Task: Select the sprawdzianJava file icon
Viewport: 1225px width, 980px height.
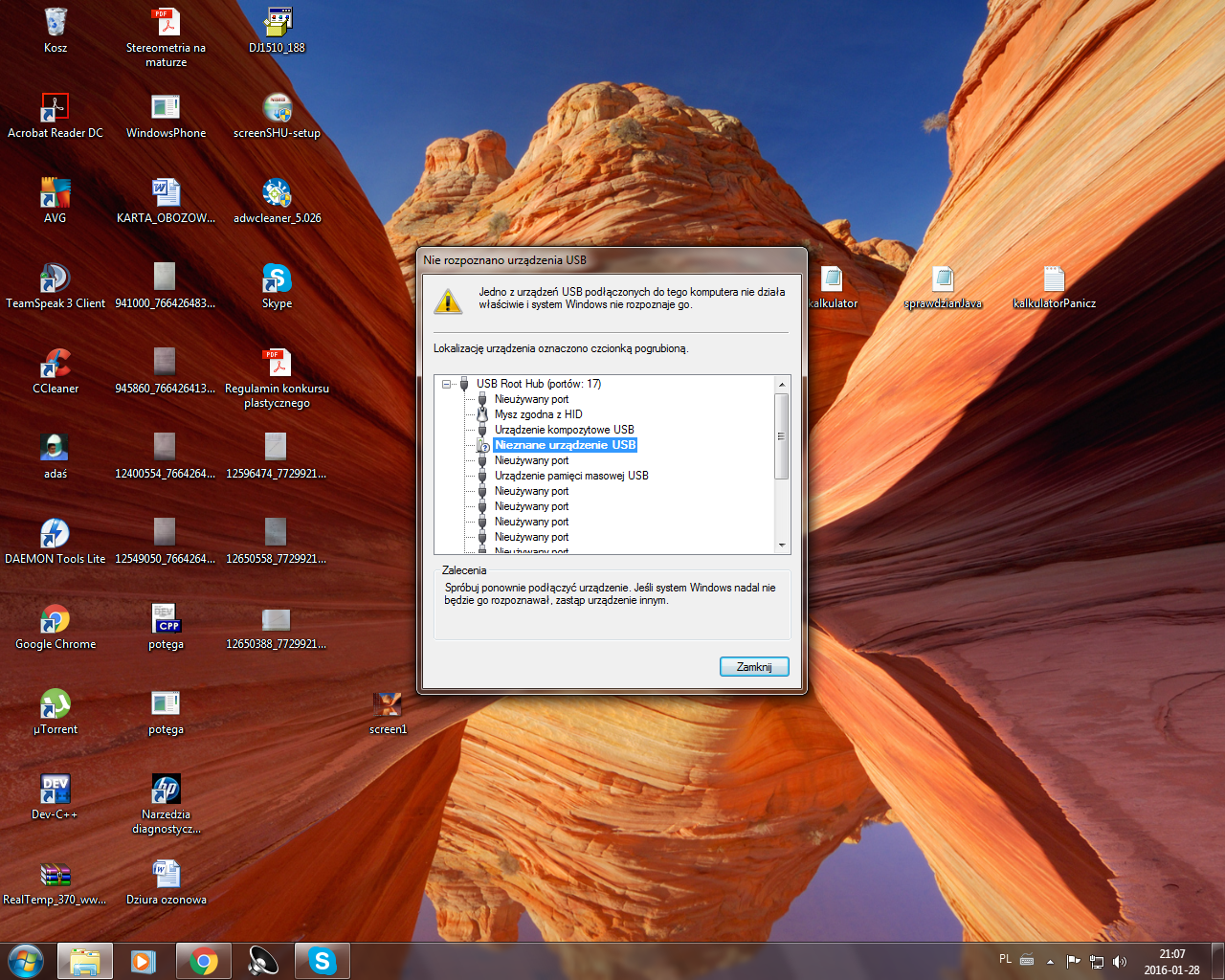Action: tap(943, 278)
